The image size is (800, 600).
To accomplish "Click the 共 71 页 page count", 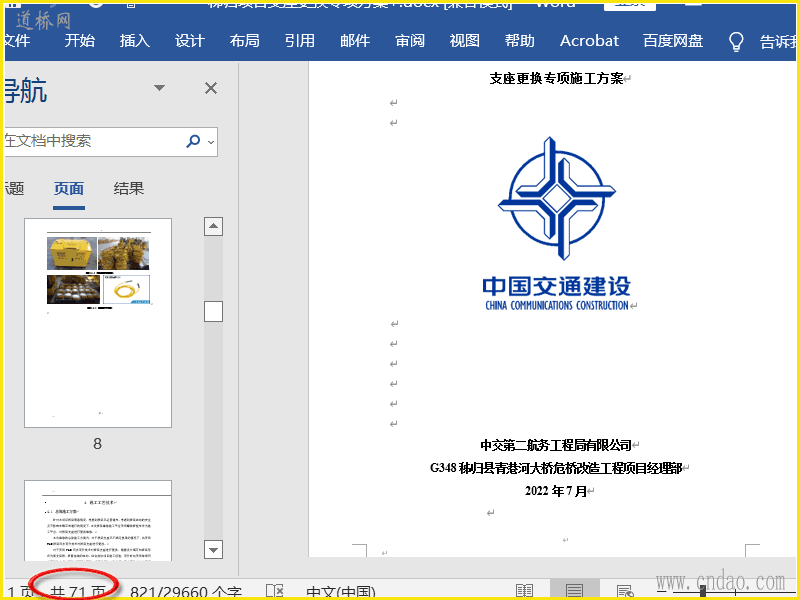I will point(78,592).
